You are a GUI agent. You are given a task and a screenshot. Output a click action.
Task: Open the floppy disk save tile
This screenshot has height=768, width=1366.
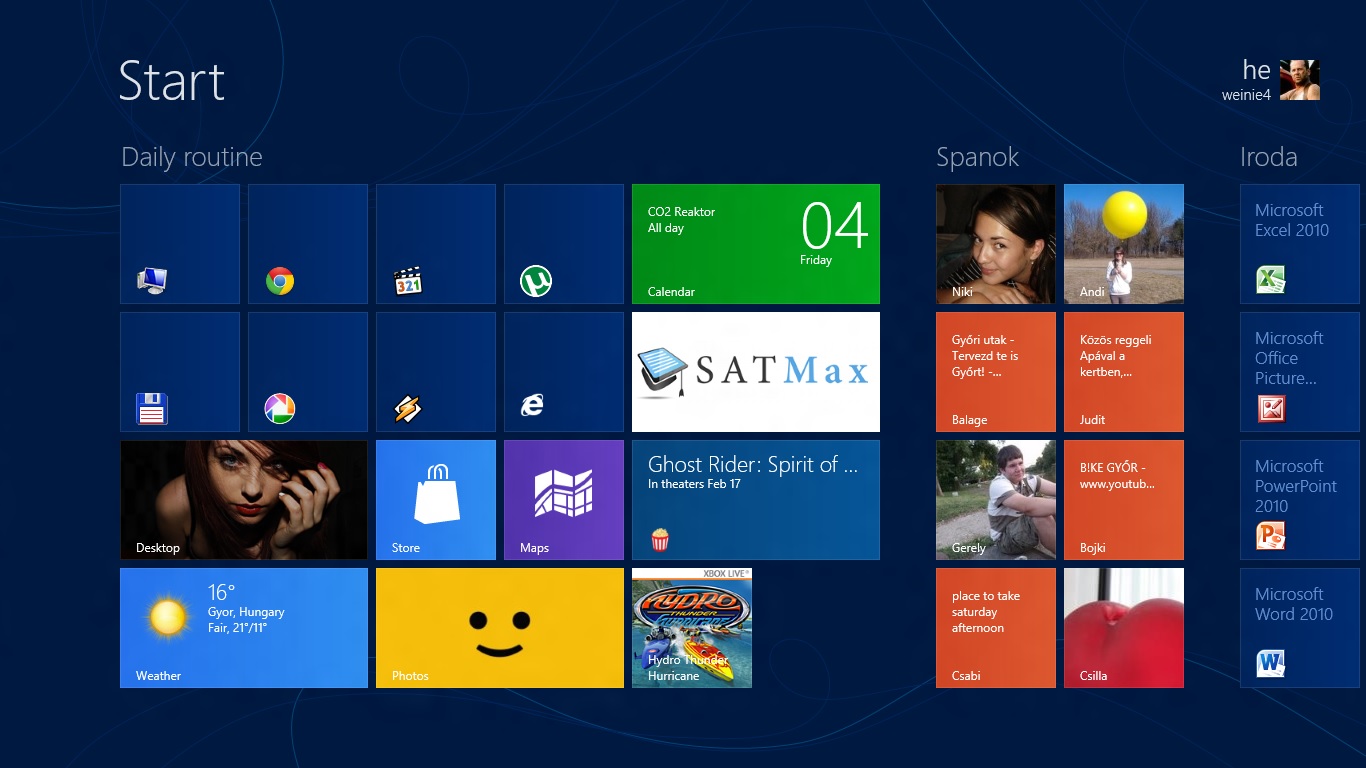[x=180, y=372]
